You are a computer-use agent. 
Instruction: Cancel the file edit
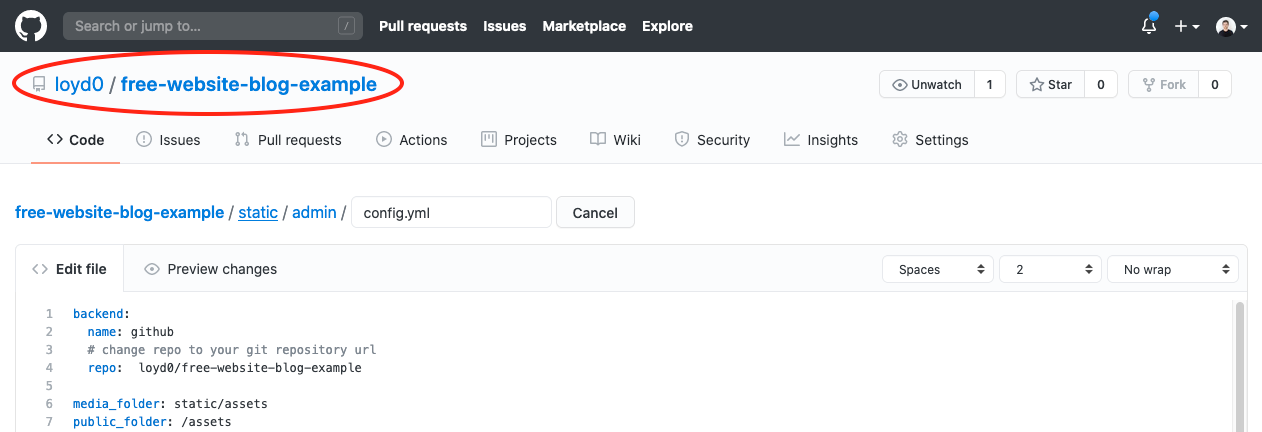tap(595, 213)
